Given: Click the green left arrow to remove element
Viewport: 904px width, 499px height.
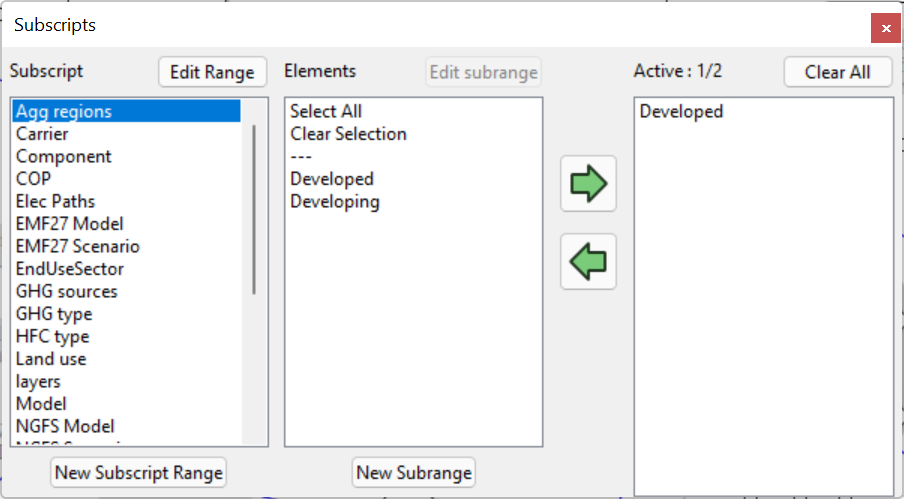Looking at the screenshot, I should [588, 262].
